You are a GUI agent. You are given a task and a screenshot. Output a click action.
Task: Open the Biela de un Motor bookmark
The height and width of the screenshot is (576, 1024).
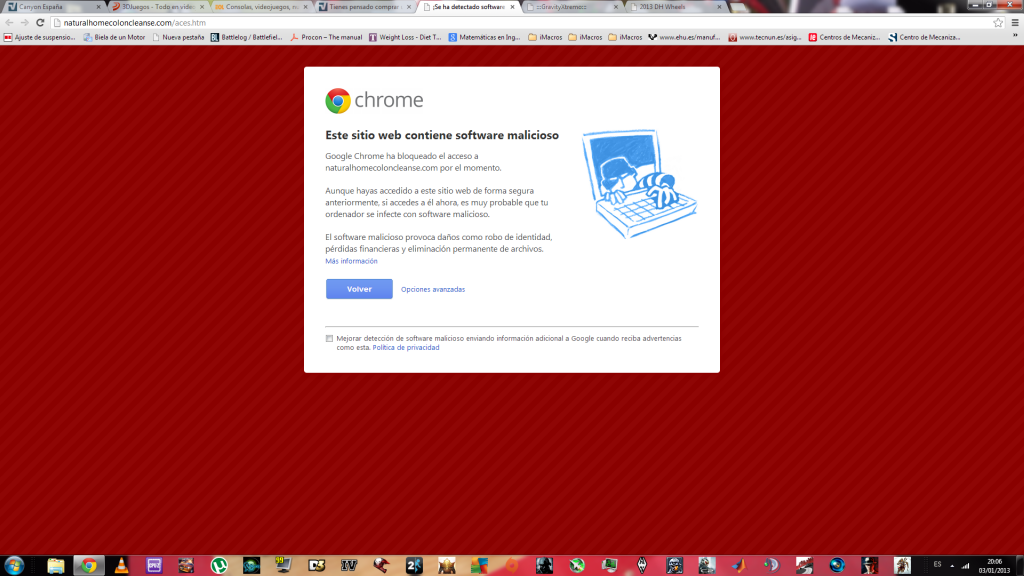pyautogui.click(x=114, y=37)
